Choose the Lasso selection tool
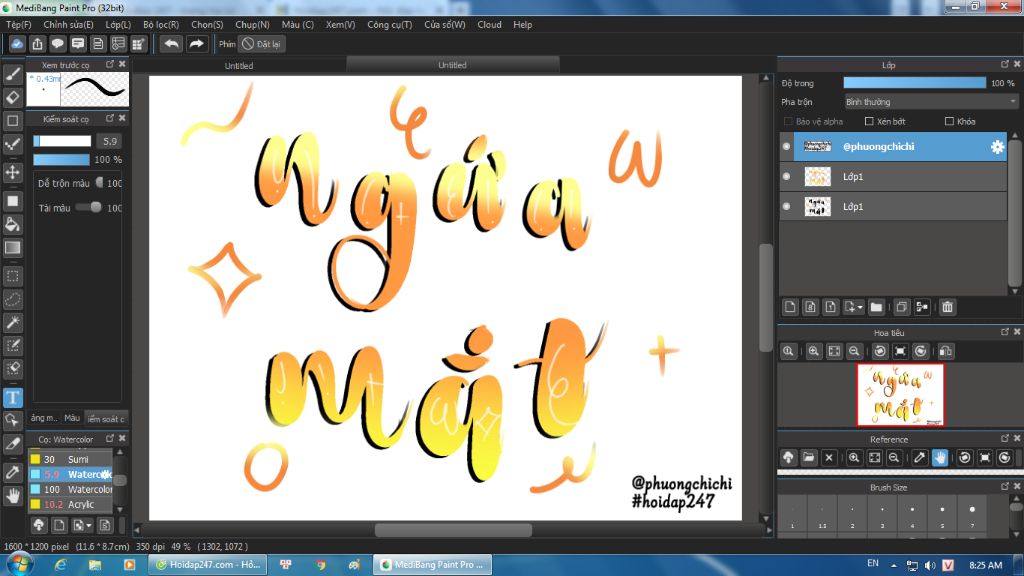1024x576 pixels. 12,300
